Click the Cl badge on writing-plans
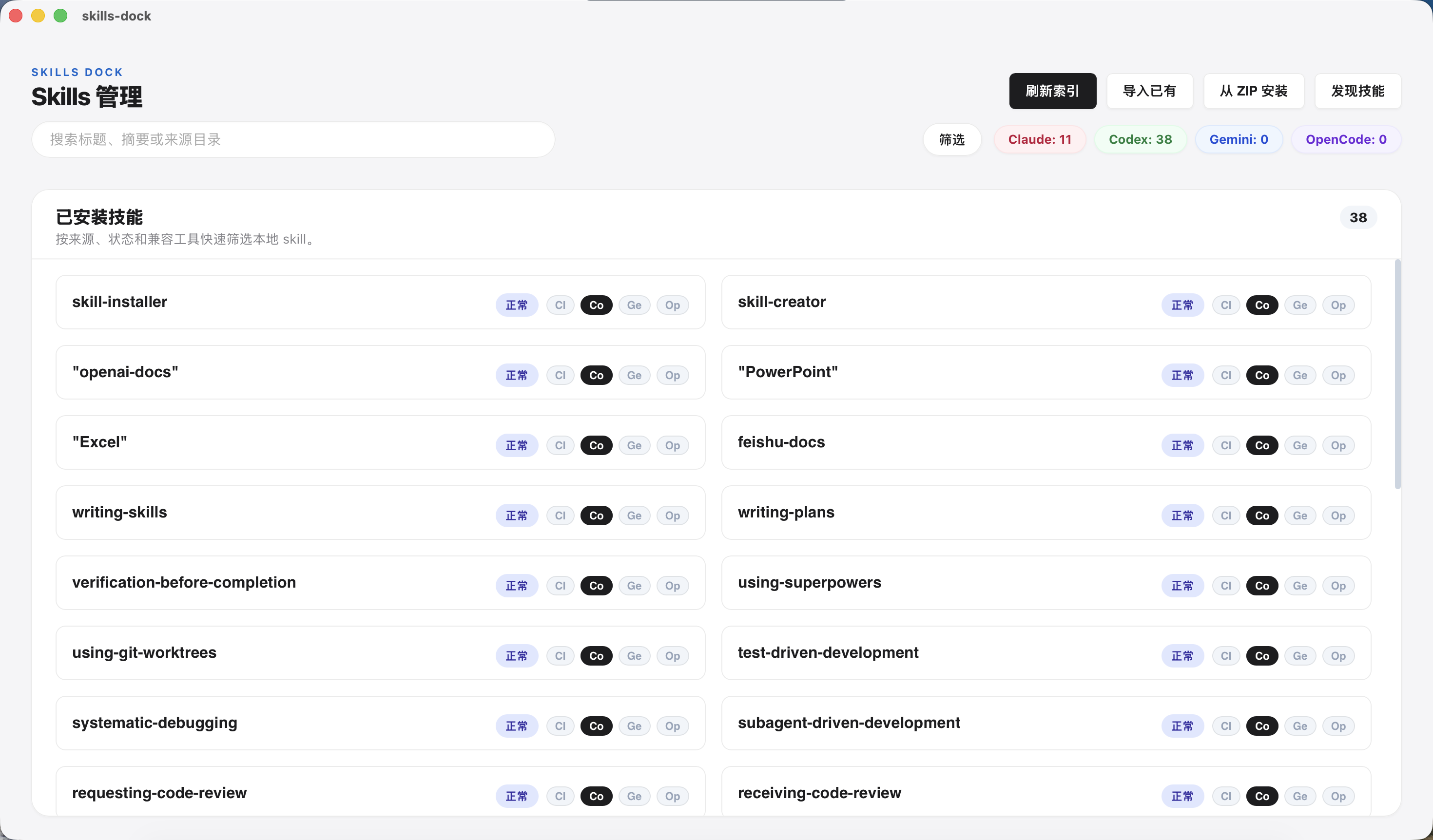 click(x=1226, y=515)
